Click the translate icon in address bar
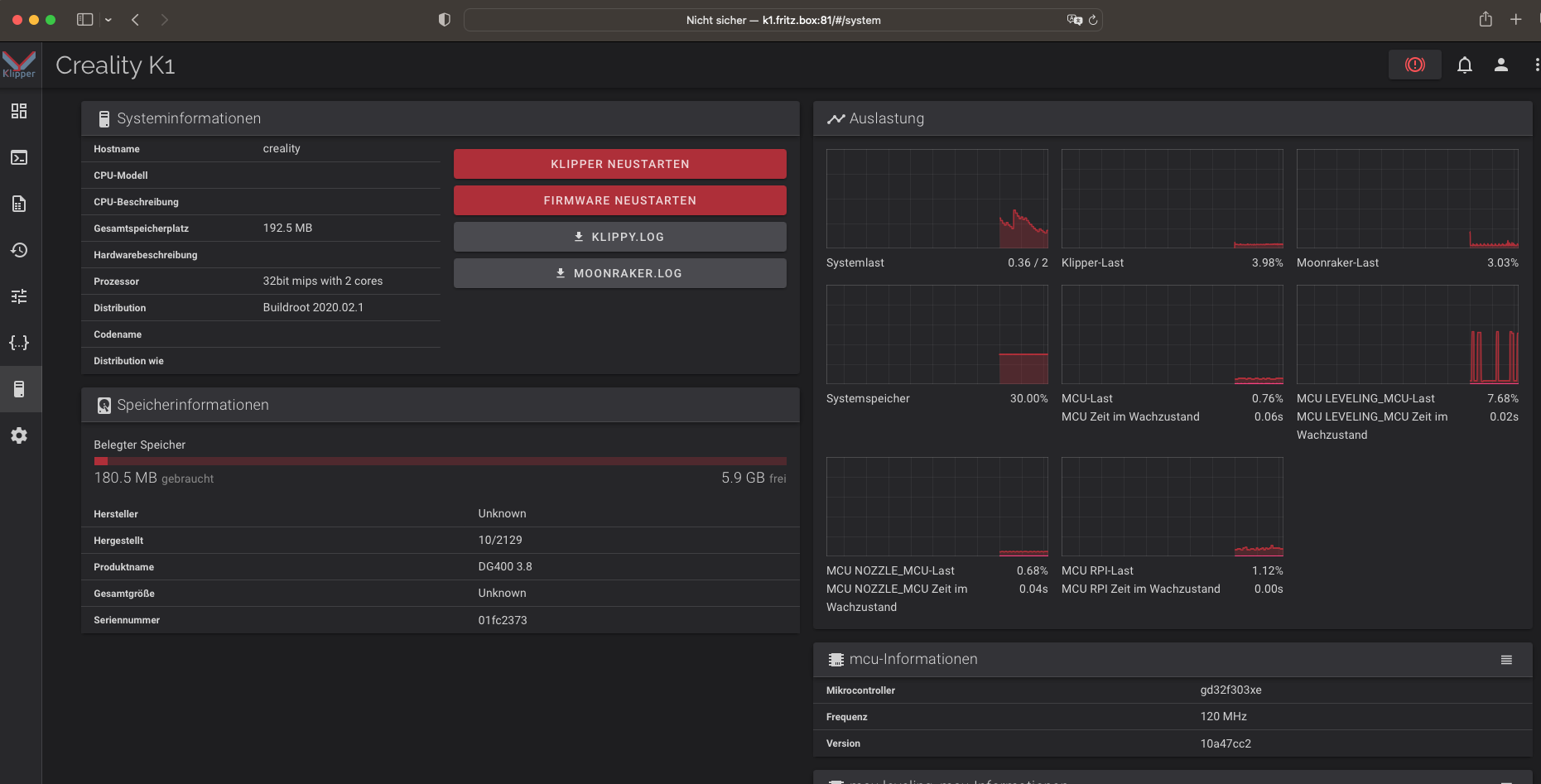Viewport: 1541px width, 784px height. tap(1074, 20)
